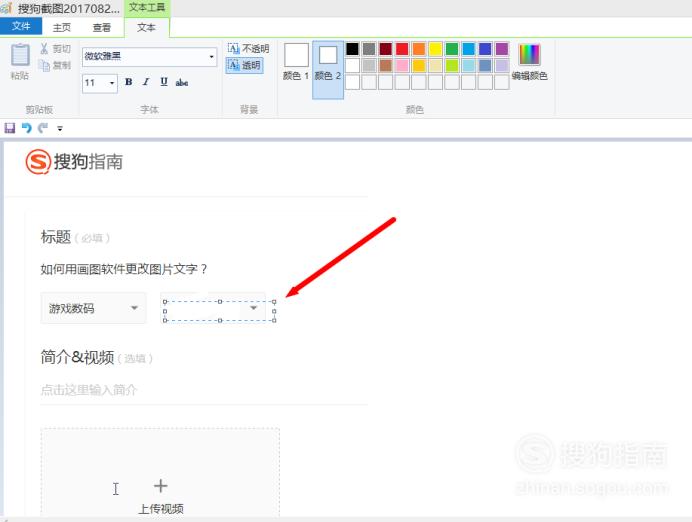Undo the last action

[26, 128]
